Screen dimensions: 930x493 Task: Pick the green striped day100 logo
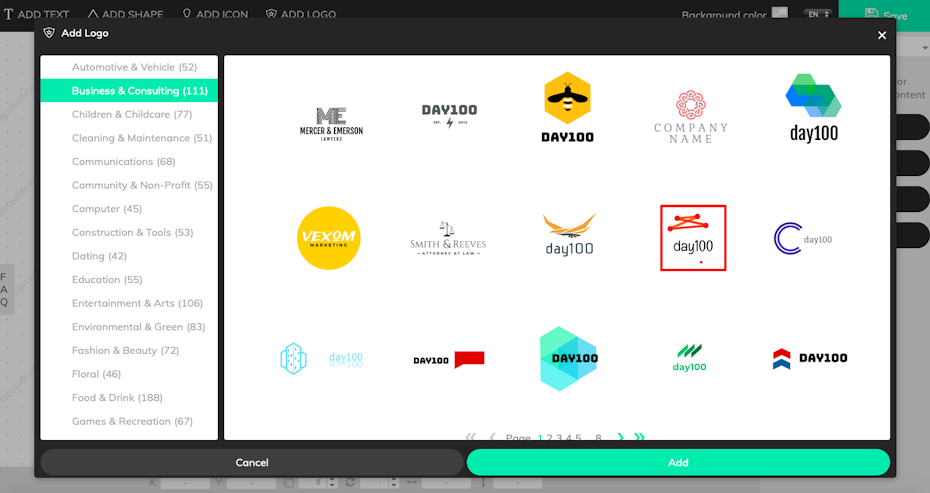[689, 357]
